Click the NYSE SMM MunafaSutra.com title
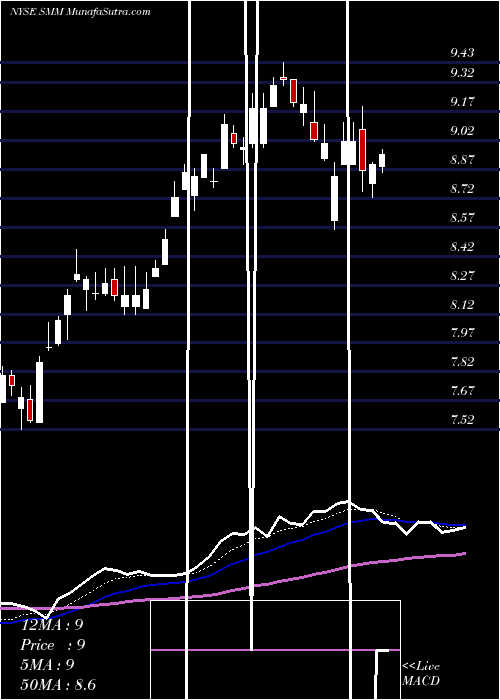The height and width of the screenshot is (700, 500). tap(80, 12)
